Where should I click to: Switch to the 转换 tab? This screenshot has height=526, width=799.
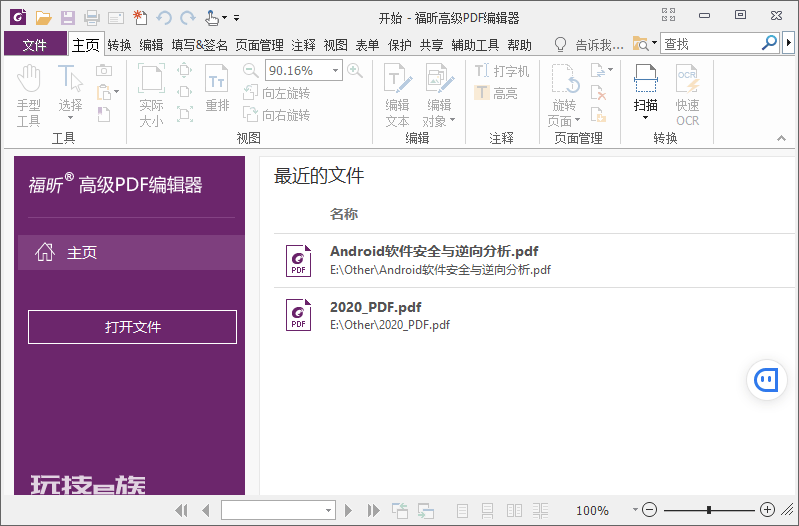point(119,45)
